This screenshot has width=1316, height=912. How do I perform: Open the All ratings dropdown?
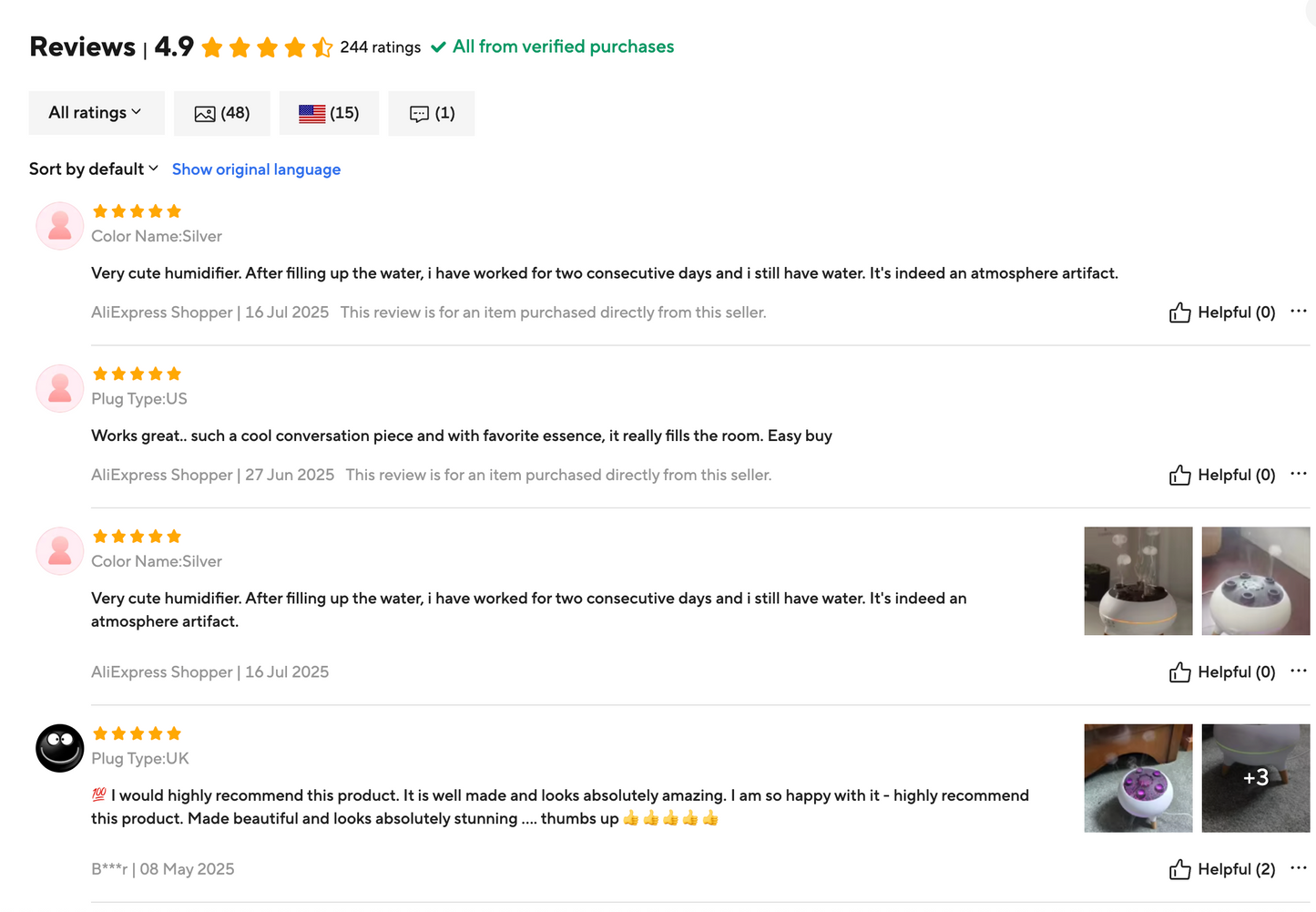click(96, 113)
